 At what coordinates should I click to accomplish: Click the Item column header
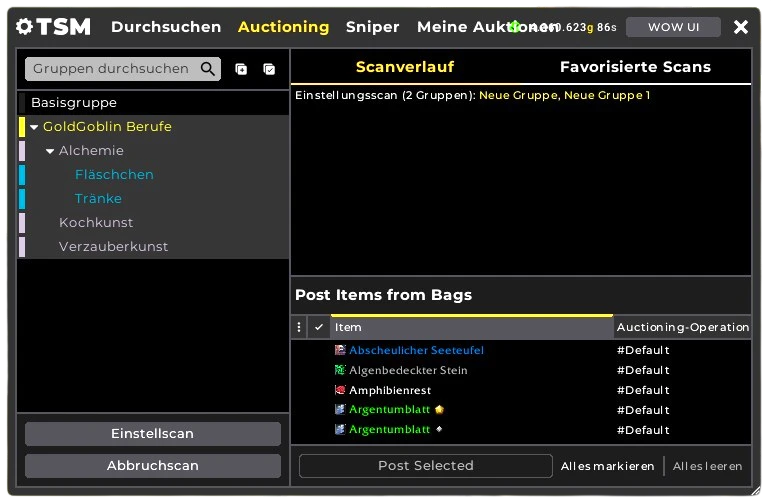(x=472, y=327)
